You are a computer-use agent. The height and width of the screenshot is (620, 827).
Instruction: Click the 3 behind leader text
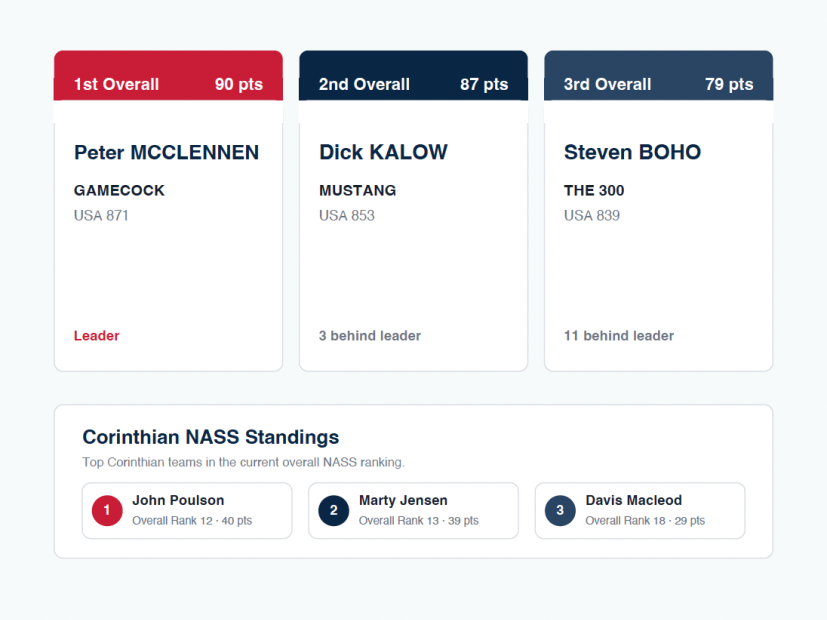tap(370, 336)
